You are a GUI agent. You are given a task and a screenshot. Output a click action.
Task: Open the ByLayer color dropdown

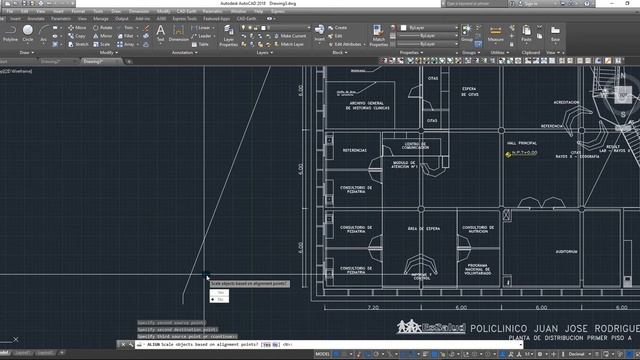[429, 28]
